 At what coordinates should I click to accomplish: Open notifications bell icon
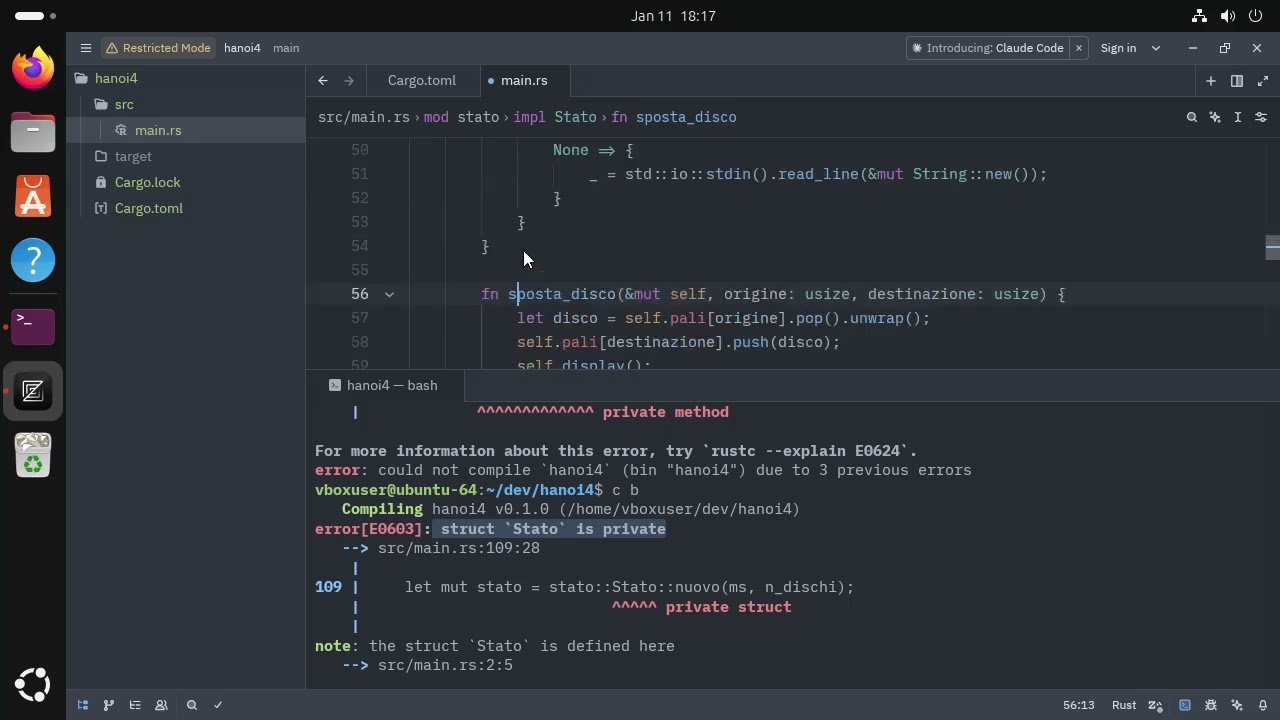coord(1263,705)
